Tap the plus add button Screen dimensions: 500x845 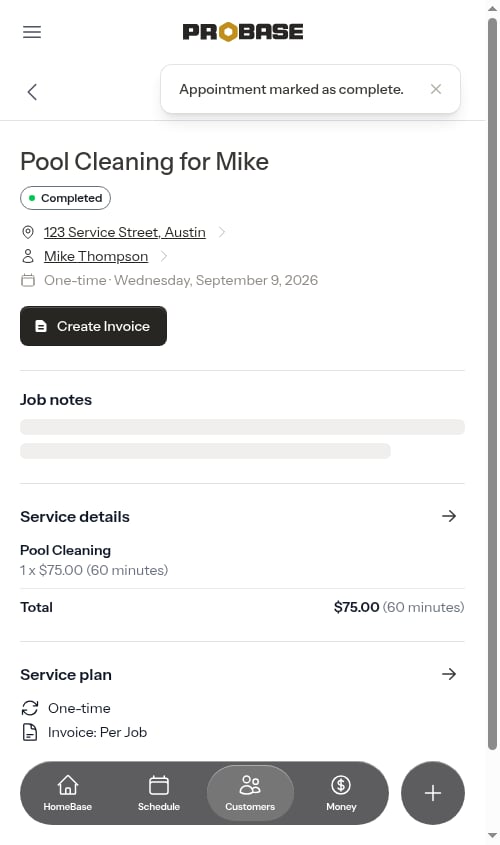433,793
